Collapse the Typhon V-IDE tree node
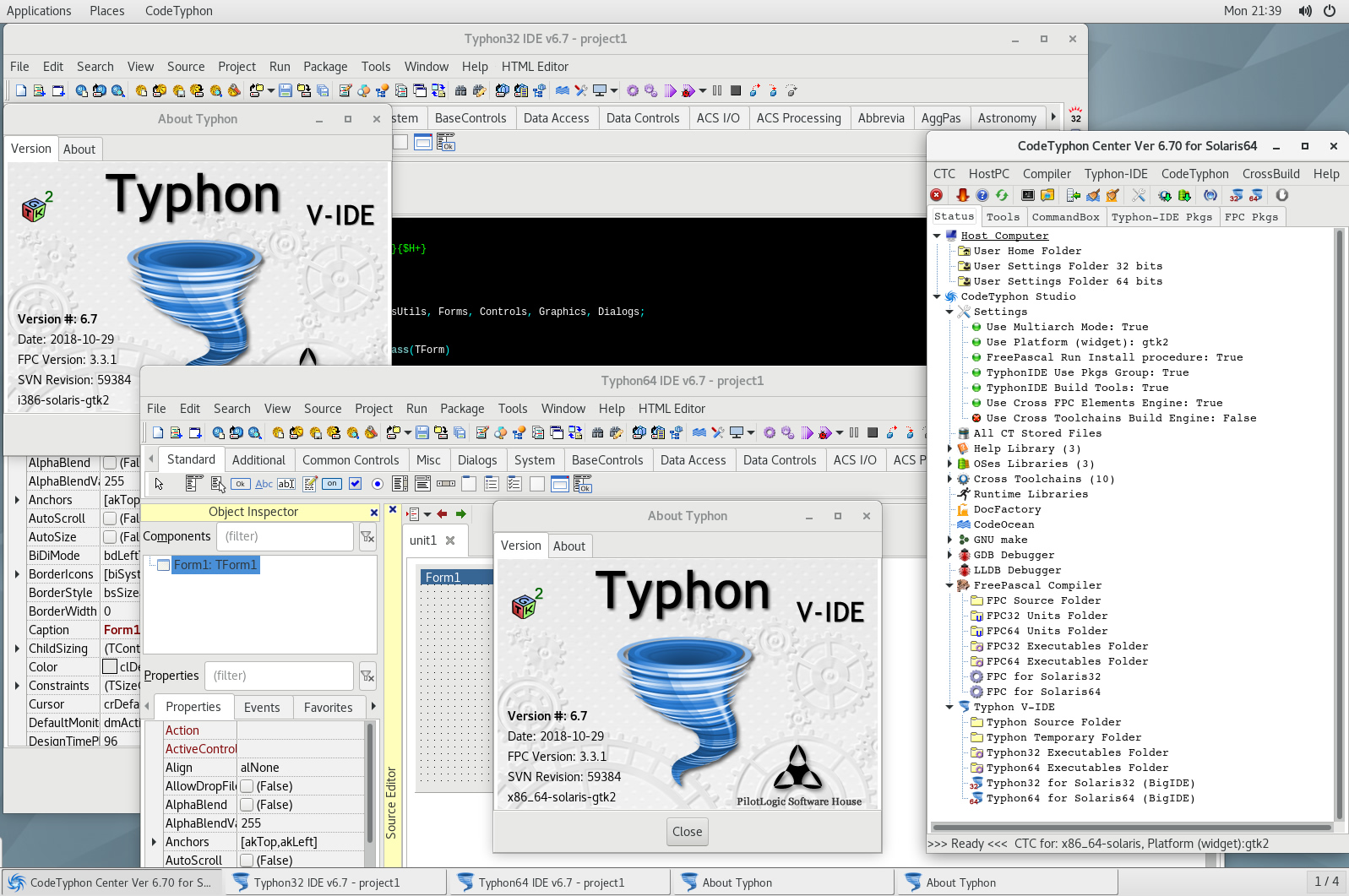Image resolution: width=1349 pixels, height=896 pixels. [949, 707]
